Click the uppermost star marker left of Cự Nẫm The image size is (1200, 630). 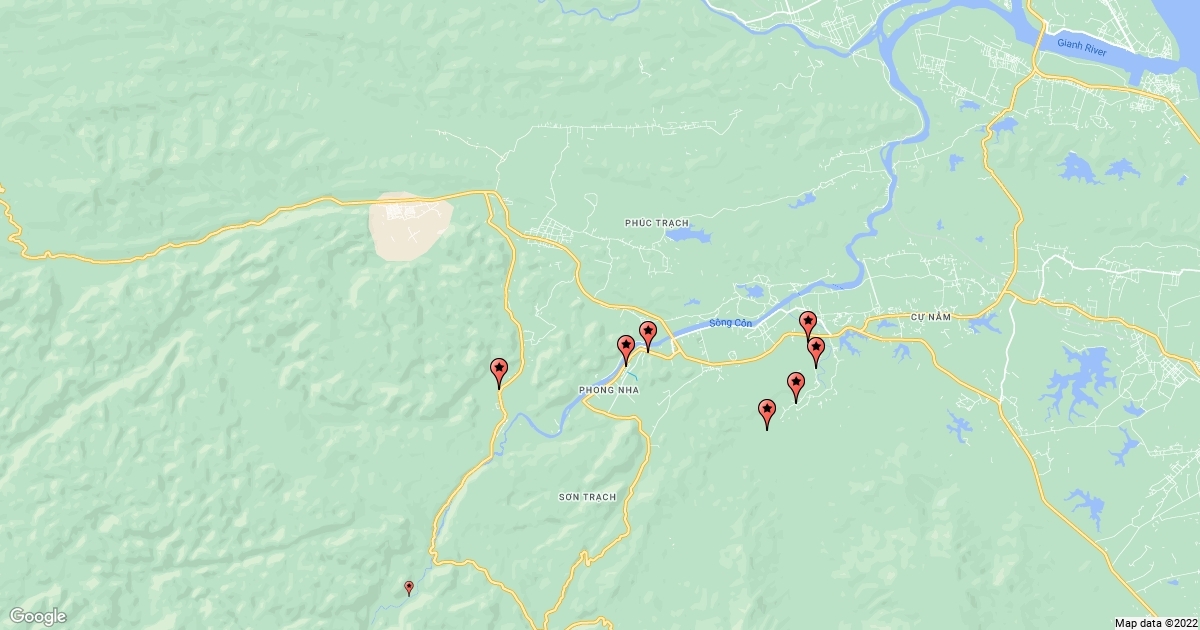808,326
